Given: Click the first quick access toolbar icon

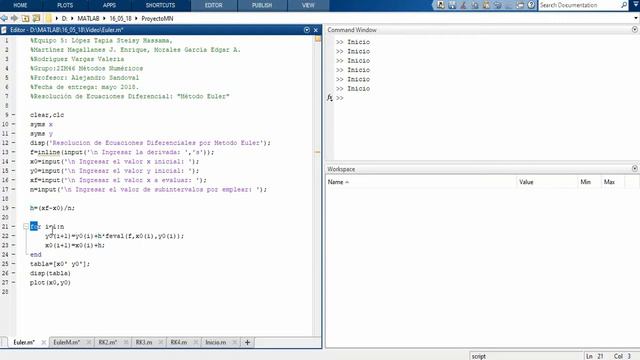Looking at the screenshot, I should click(440, 5).
